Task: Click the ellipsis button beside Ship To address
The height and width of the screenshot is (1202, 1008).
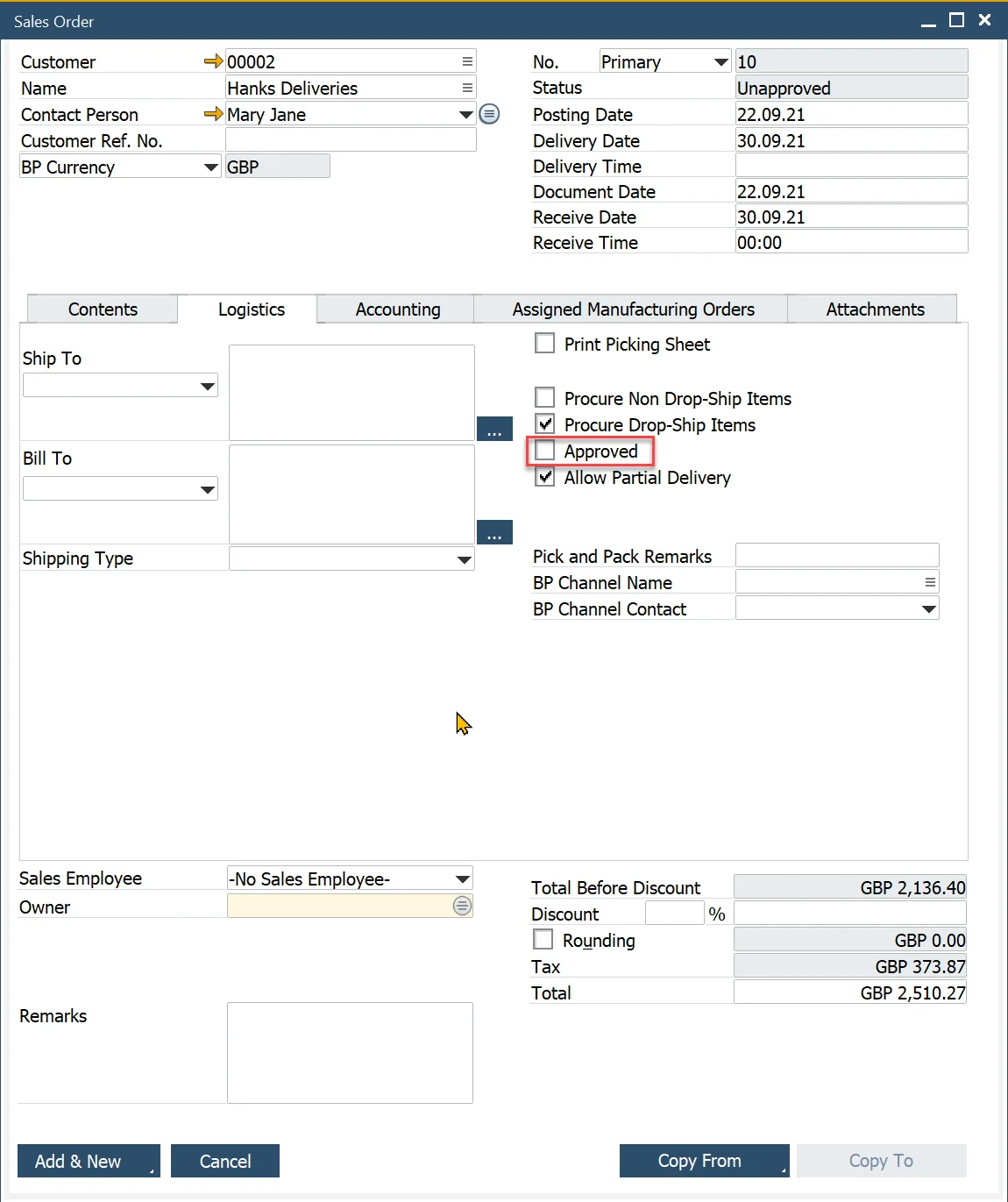Action: tap(494, 429)
